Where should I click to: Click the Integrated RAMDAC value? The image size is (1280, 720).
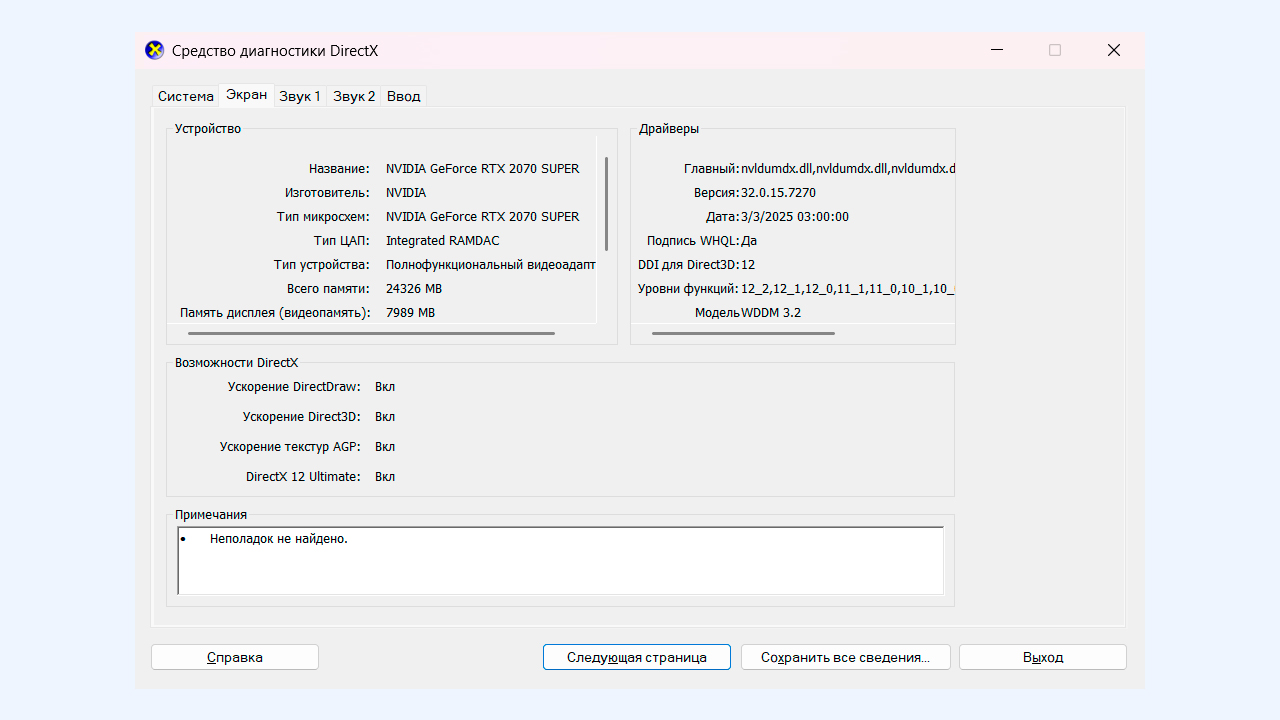(x=443, y=241)
